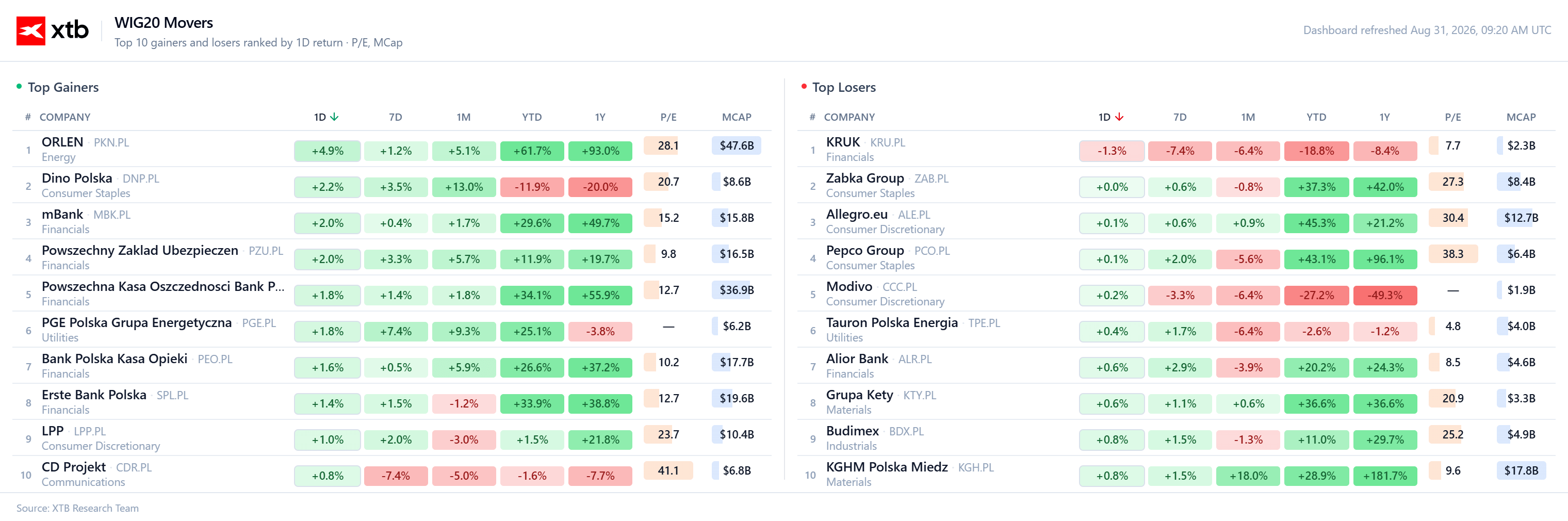This screenshot has width=1568, height=521.
Task: Click the green Top Gainers dot
Action: click(19, 87)
